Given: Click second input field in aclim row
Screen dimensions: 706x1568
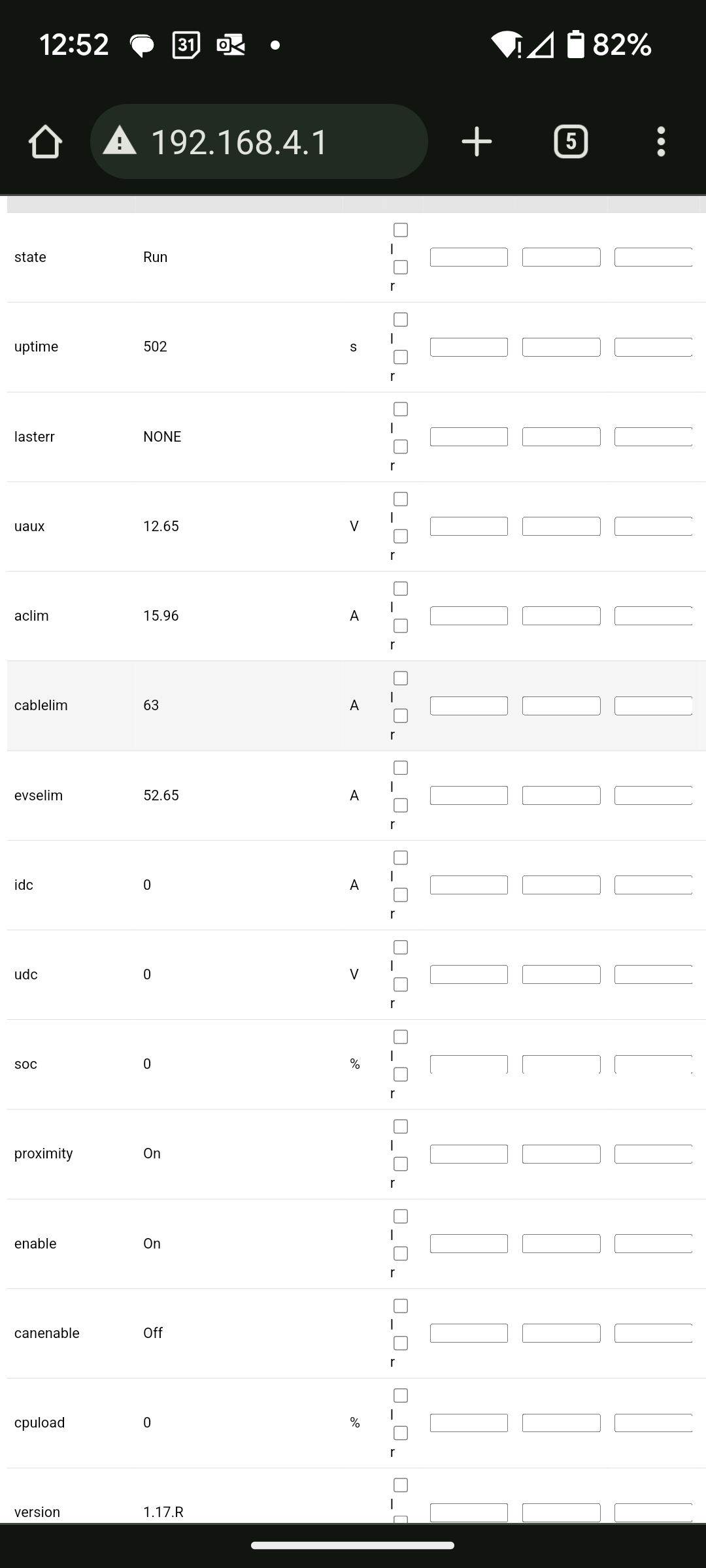Looking at the screenshot, I should [x=561, y=615].
